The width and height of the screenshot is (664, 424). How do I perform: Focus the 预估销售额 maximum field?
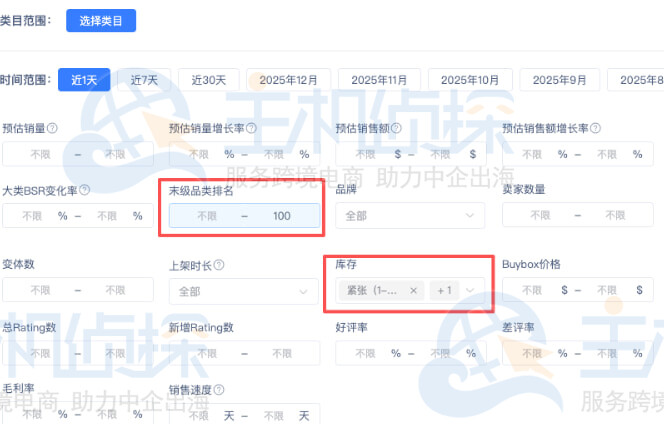tap(440, 154)
